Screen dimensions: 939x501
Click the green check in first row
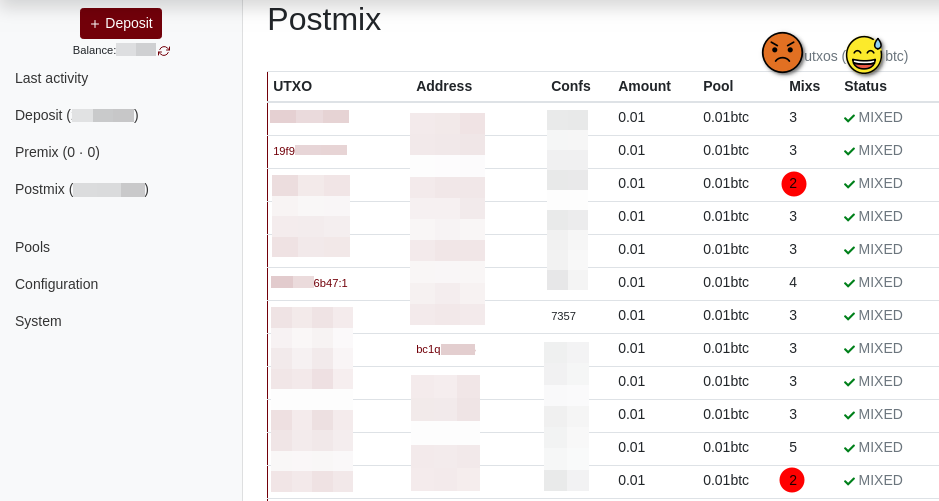[849, 119]
